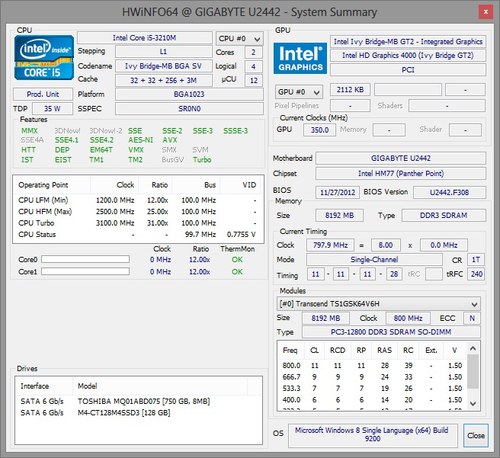Click the tRFC 240 value

click(476, 274)
